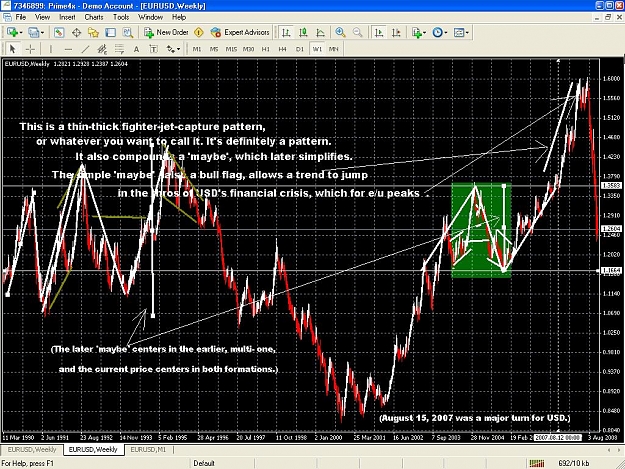Open MetaEditor yellow diamond icon
Image resolution: width=625 pixels, height=469 pixels.
(199, 33)
